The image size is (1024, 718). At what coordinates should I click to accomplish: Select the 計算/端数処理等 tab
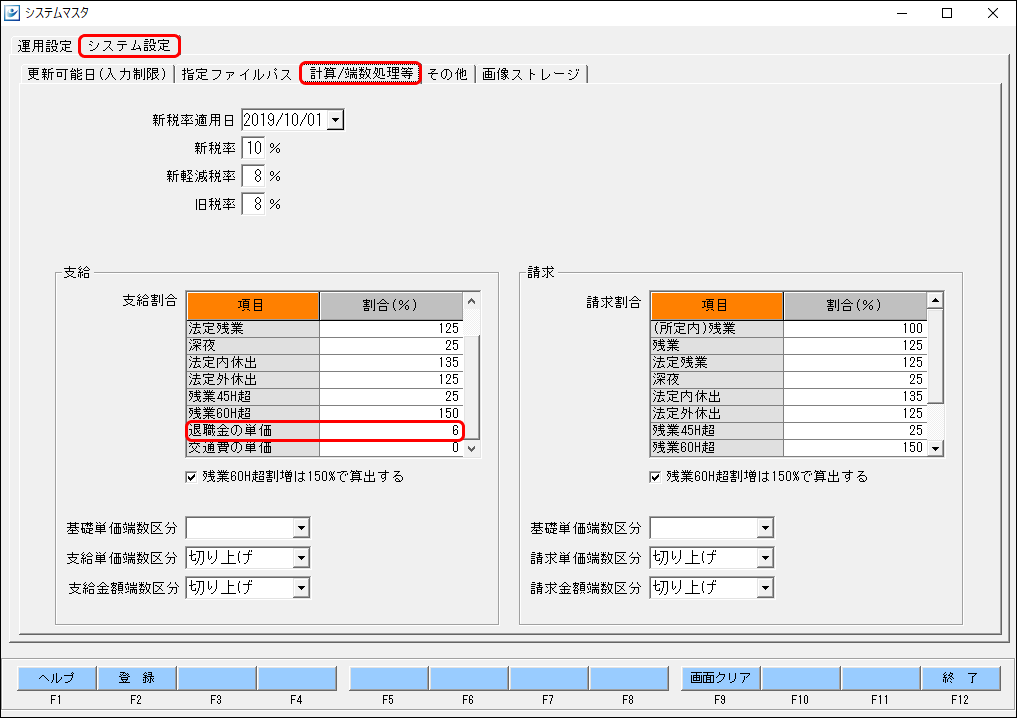coord(360,73)
